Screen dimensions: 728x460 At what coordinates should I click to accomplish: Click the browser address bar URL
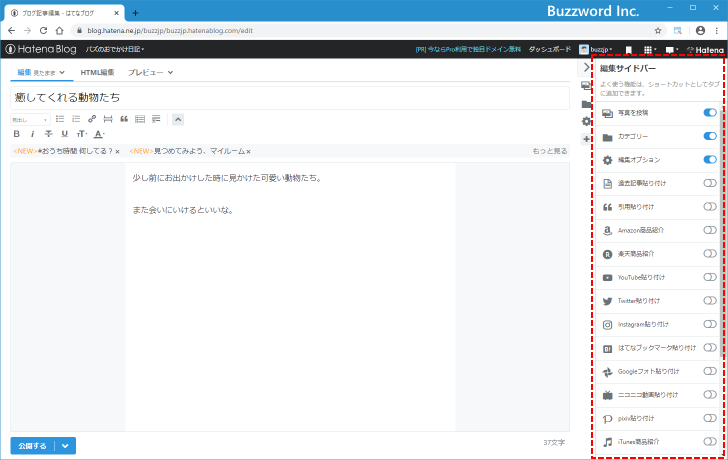click(x=170, y=31)
